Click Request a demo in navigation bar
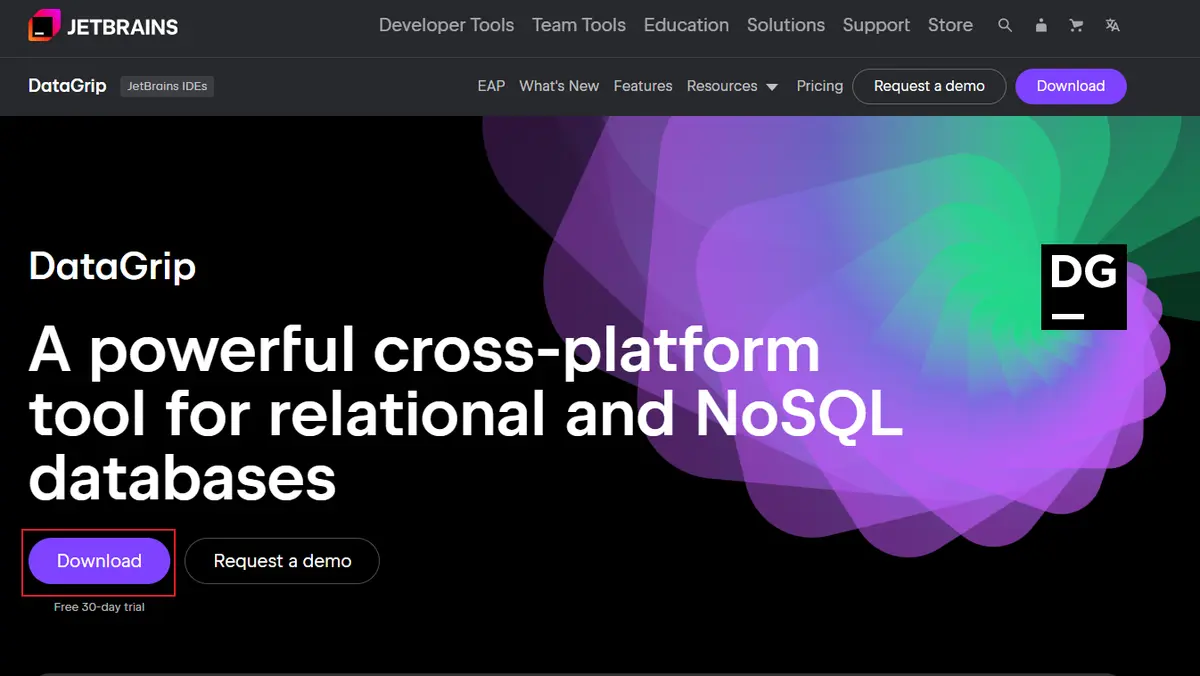This screenshot has height=676, width=1200. [929, 86]
